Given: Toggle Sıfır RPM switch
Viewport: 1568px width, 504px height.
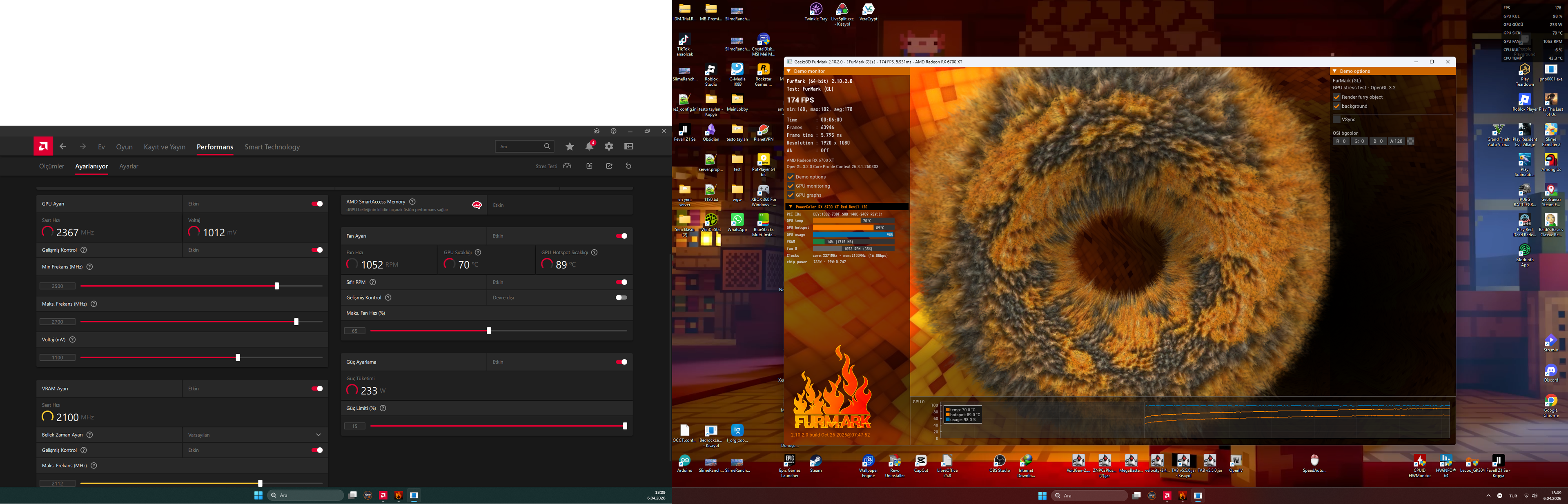Looking at the screenshot, I should click(621, 282).
